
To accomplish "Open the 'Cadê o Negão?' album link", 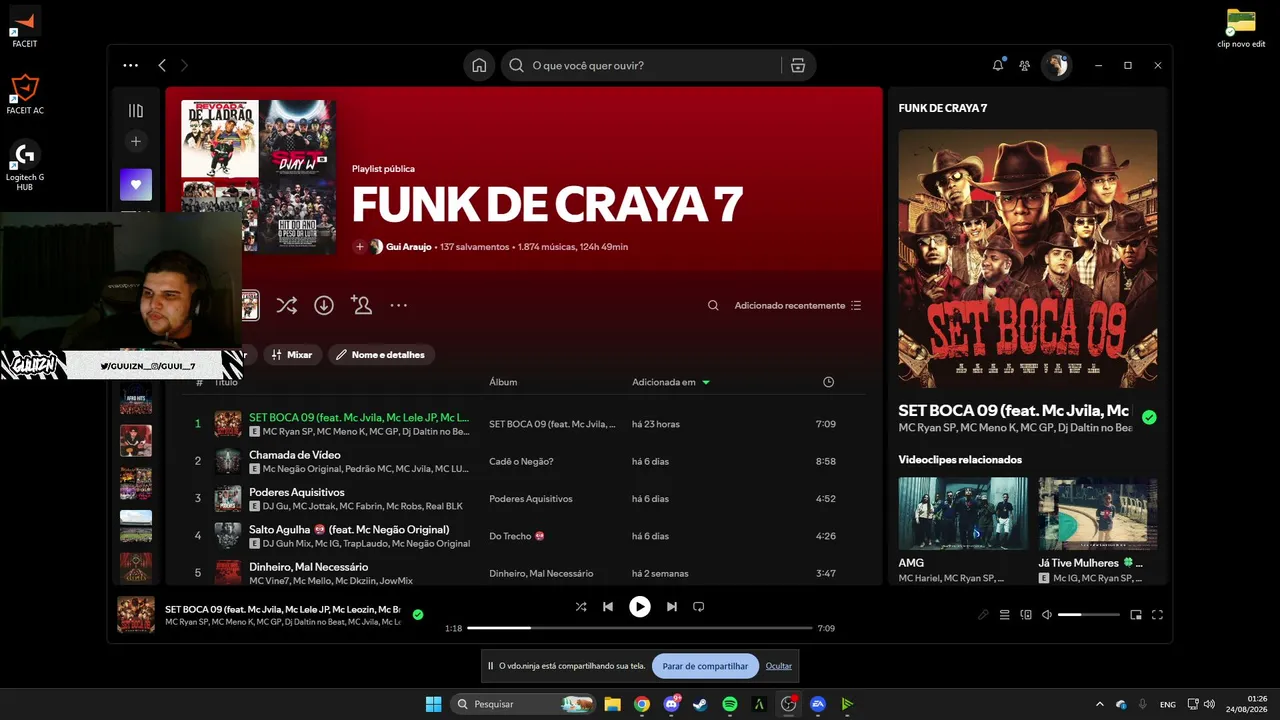I will (x=521, y=461).
